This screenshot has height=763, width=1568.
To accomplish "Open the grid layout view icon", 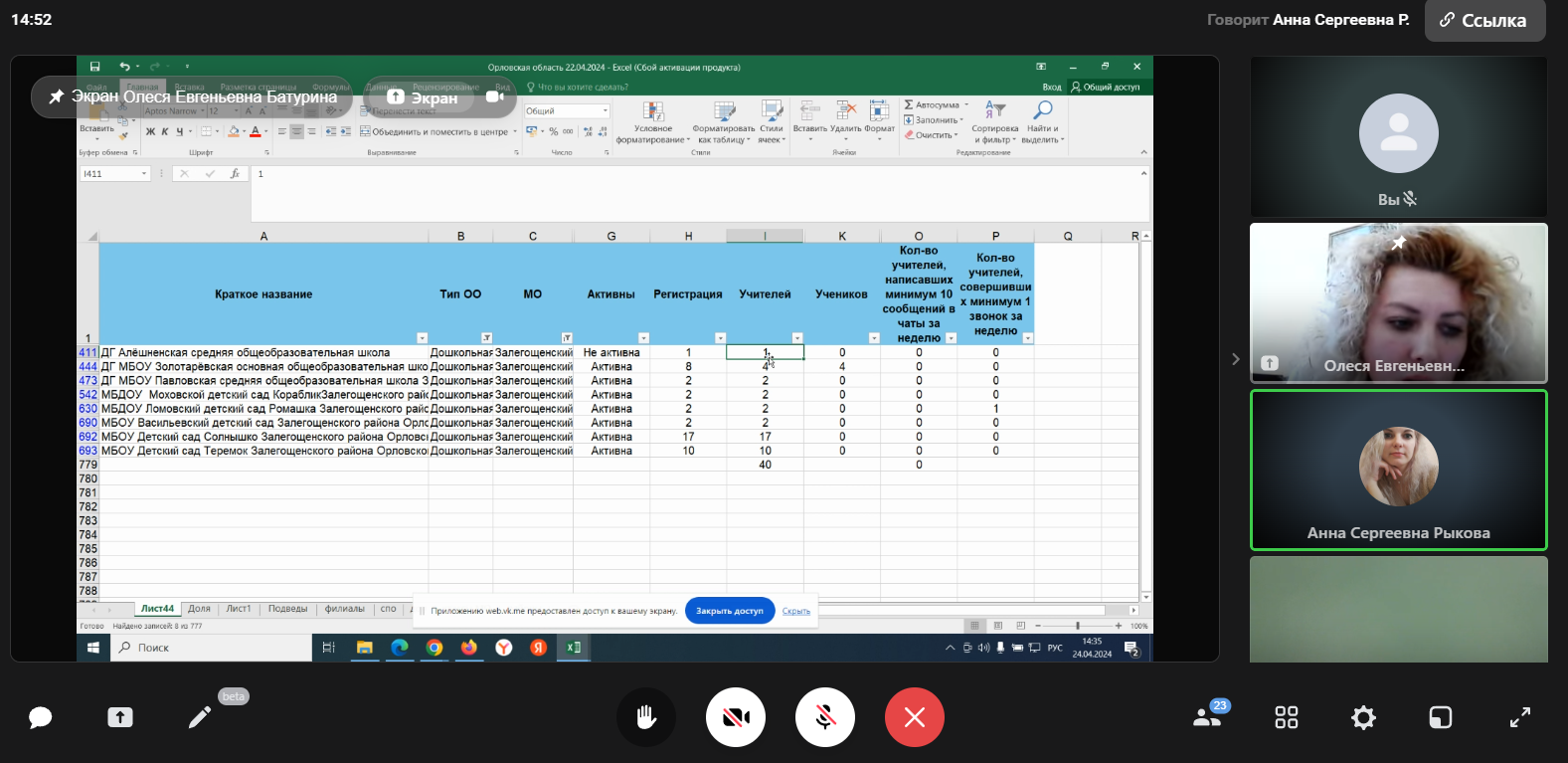I will coord(1287,717).
